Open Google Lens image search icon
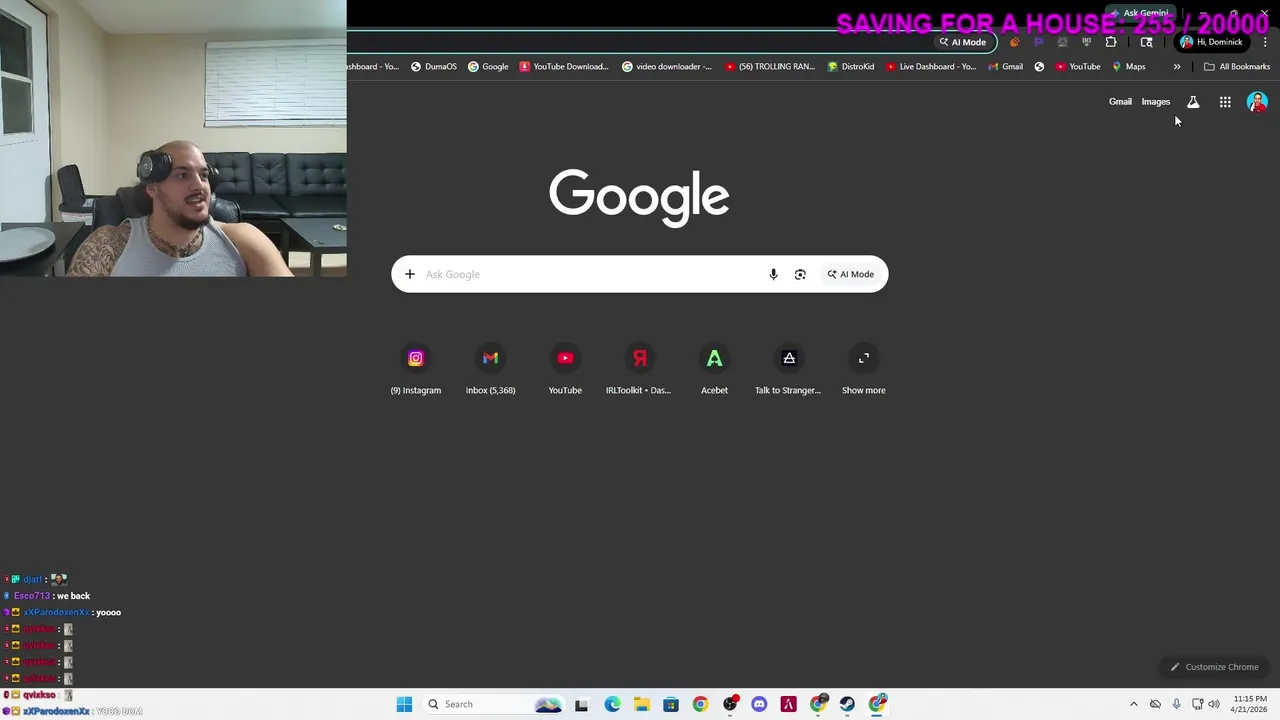The image size is (1280, 720). 800,274
